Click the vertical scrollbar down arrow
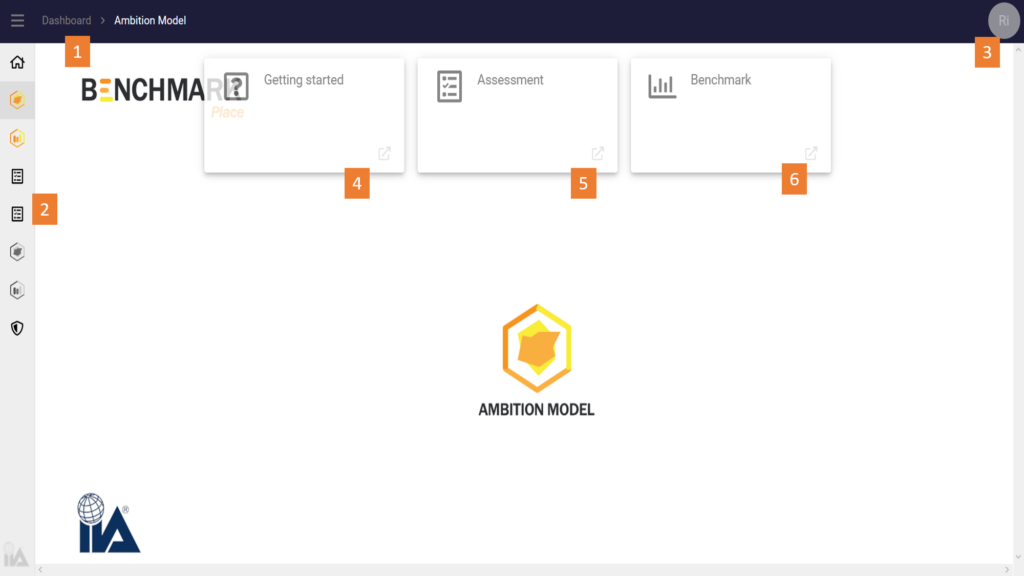Viewport: 1024px width, 576px height. 1018,558
